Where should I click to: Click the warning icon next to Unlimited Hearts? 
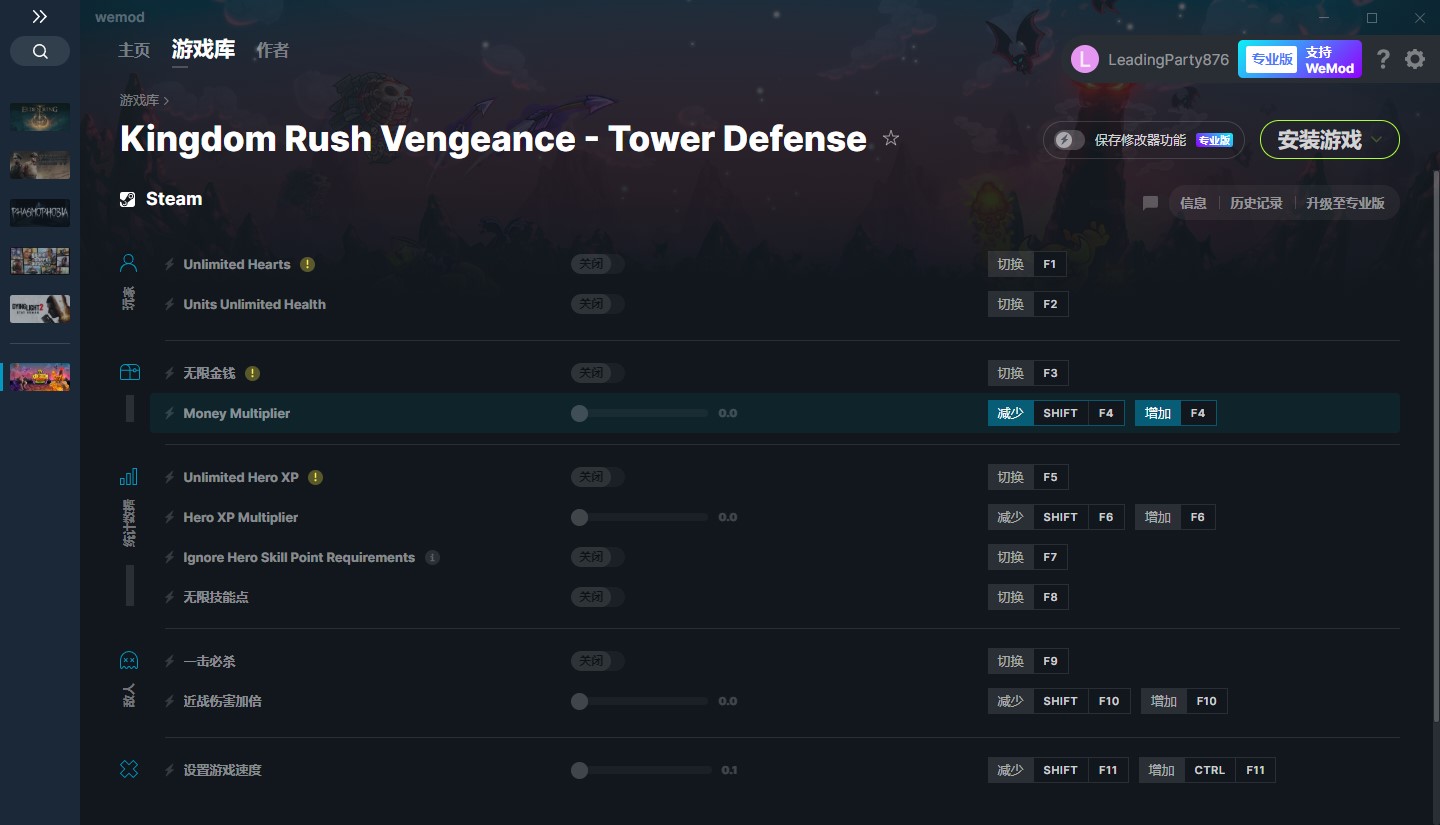307,264
